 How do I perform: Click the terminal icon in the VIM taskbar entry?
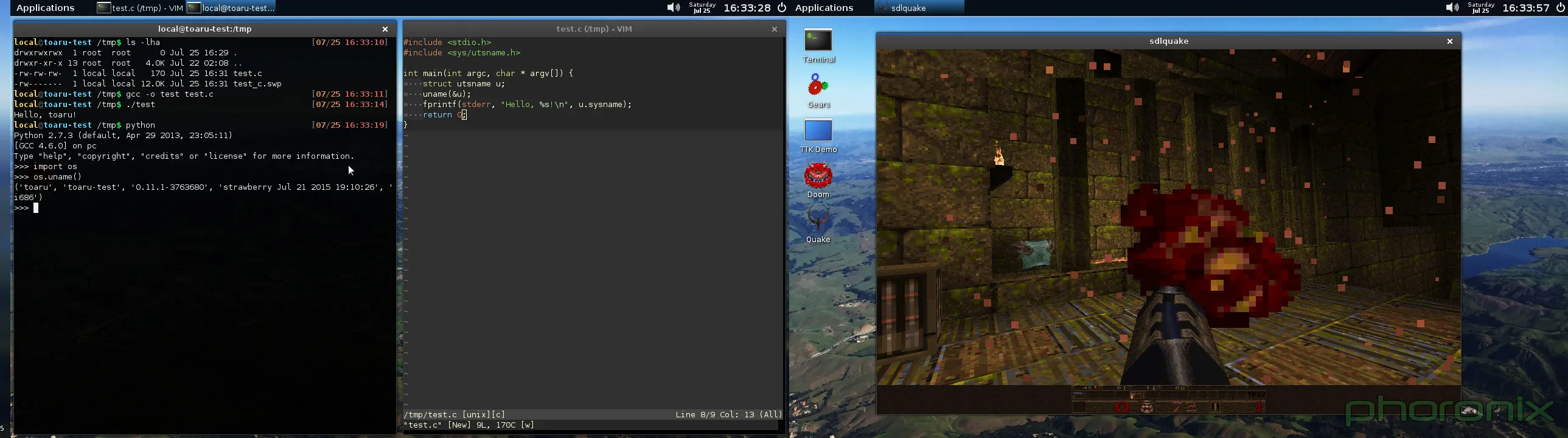[104, 8]
